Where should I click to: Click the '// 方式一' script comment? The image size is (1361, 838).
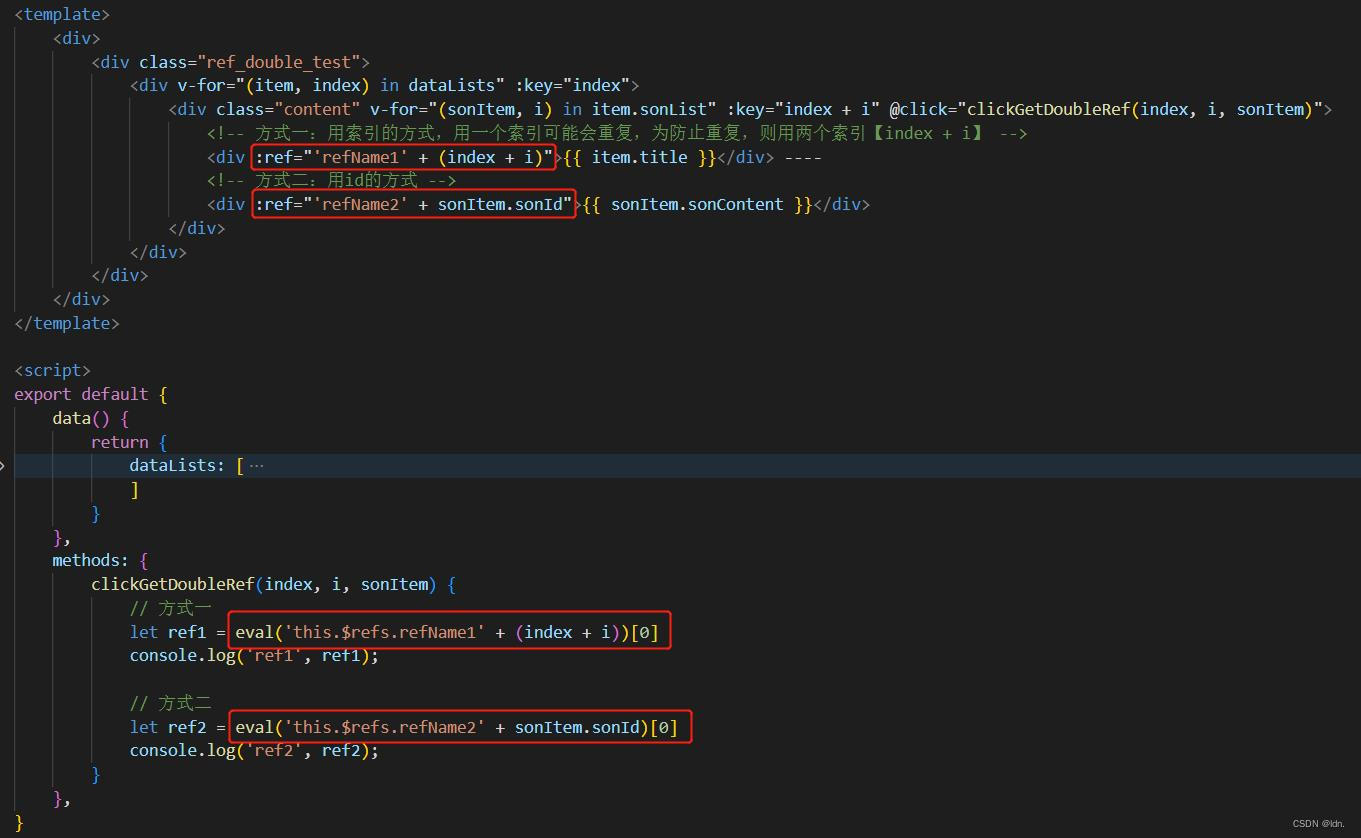coord(170,608)
